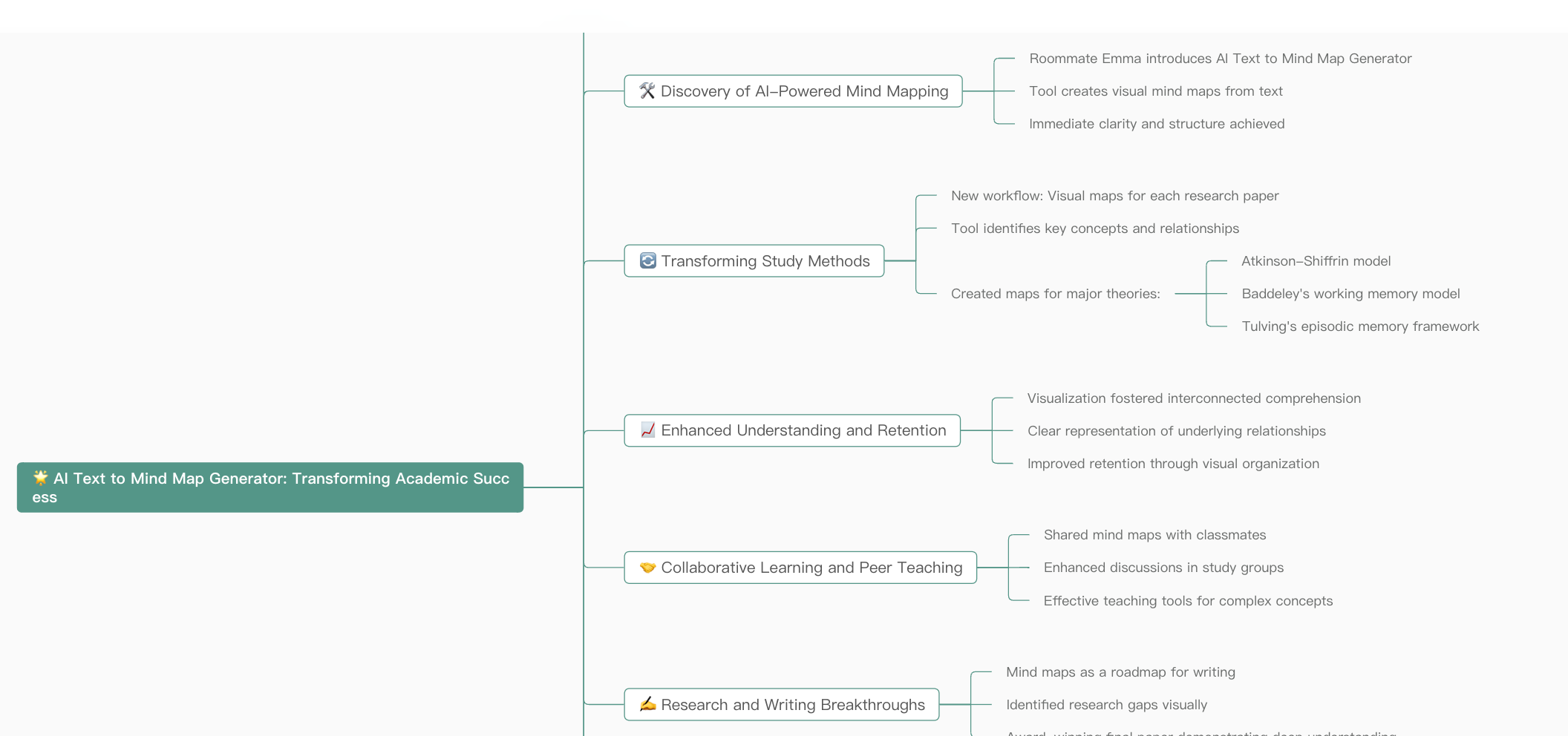Select 'Identified research gaps visually'
Image resolution: width=1568 pixels, height=736 pixels.
click(1107, 705)
